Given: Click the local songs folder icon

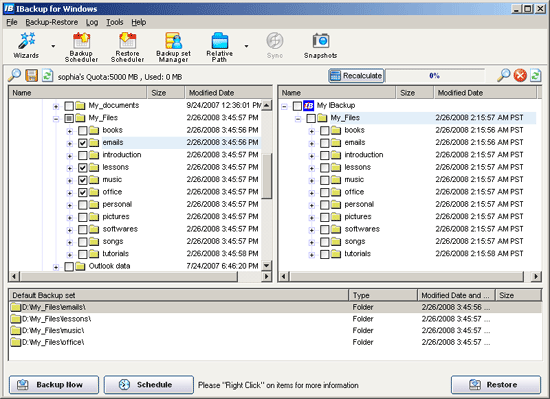Looking at the screenshot, I should click(94, 242).
